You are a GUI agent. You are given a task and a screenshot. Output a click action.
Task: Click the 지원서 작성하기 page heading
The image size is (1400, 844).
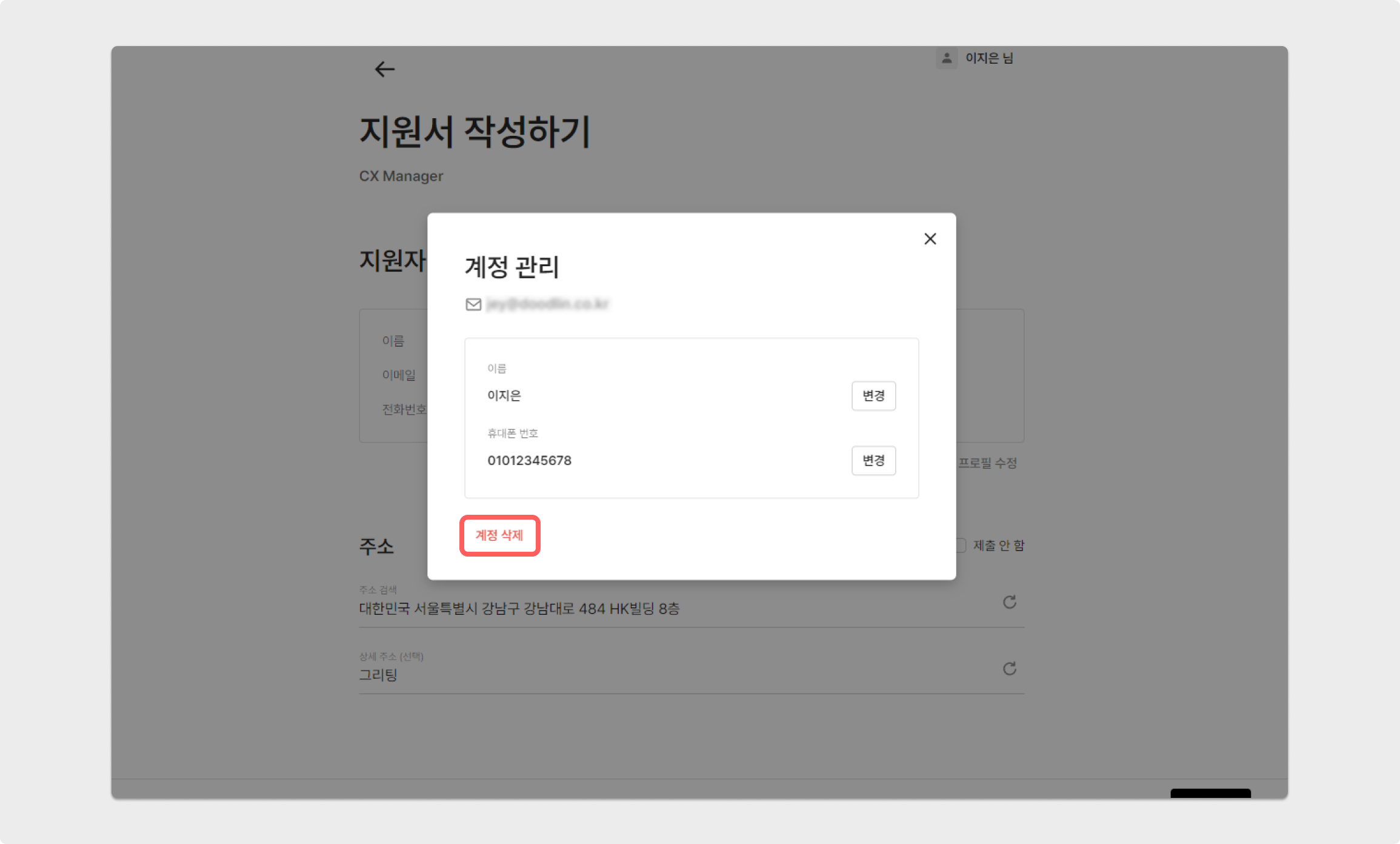(475, 132)
